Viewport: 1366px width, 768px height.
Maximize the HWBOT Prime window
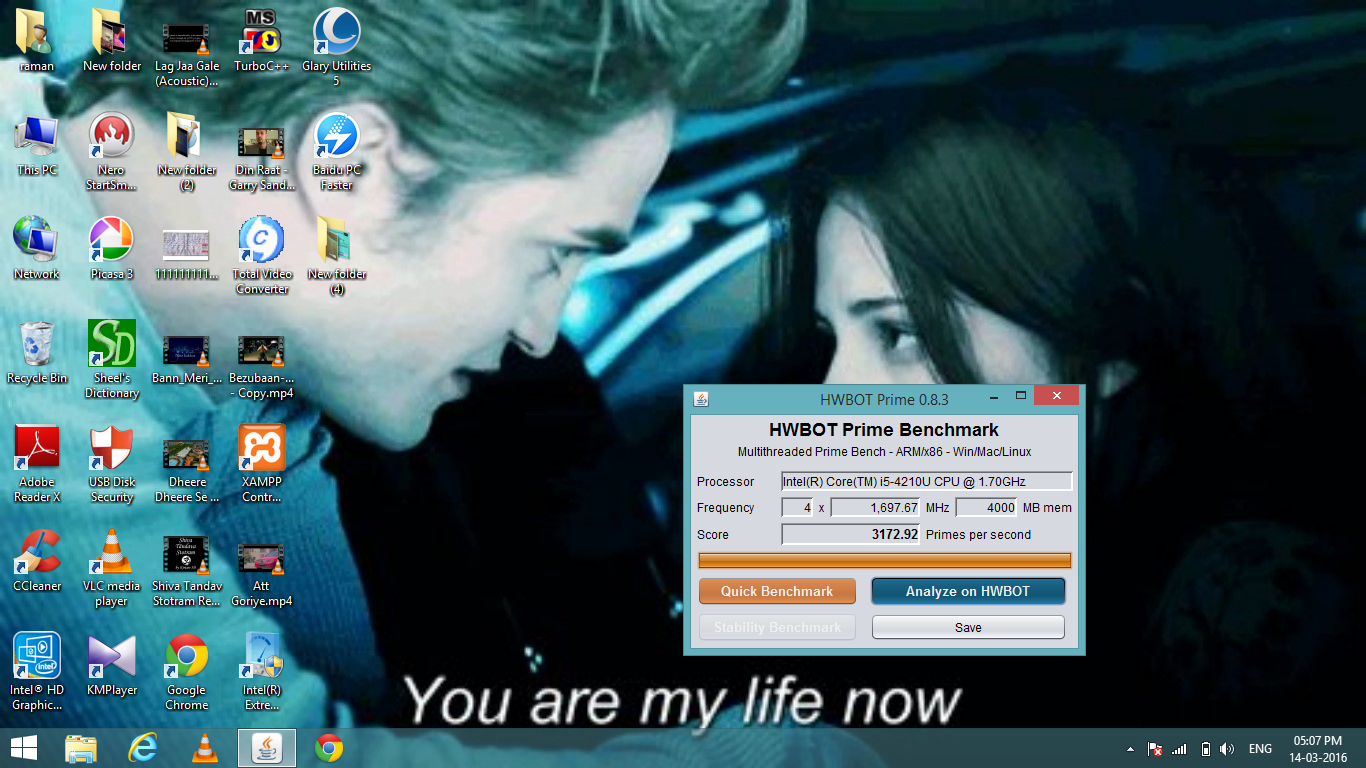[1021, 396]
